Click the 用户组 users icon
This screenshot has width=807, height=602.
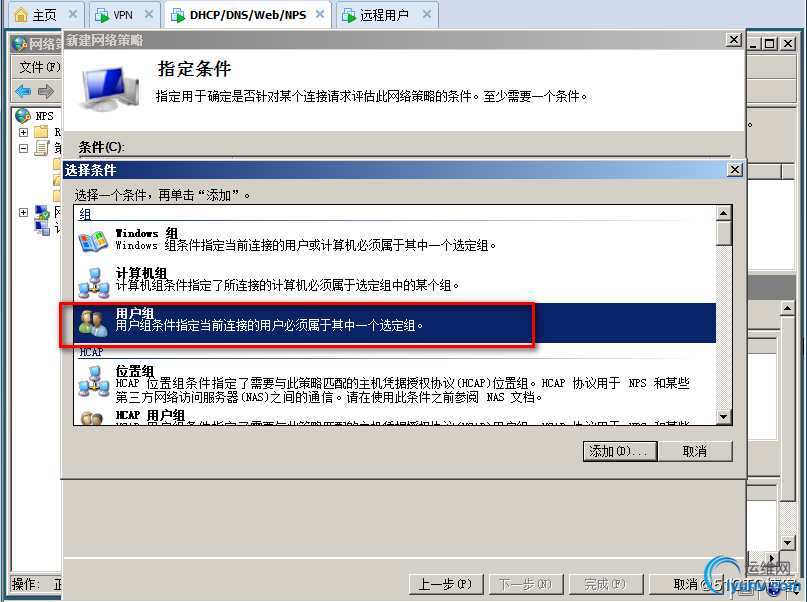(93, 323)
